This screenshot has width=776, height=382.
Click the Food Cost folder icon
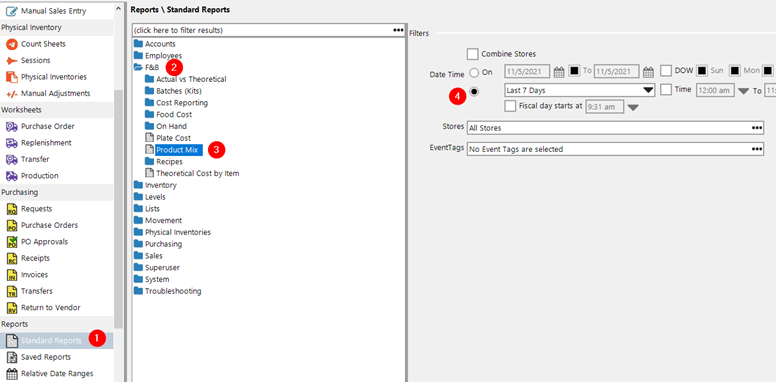coord(149,114)
